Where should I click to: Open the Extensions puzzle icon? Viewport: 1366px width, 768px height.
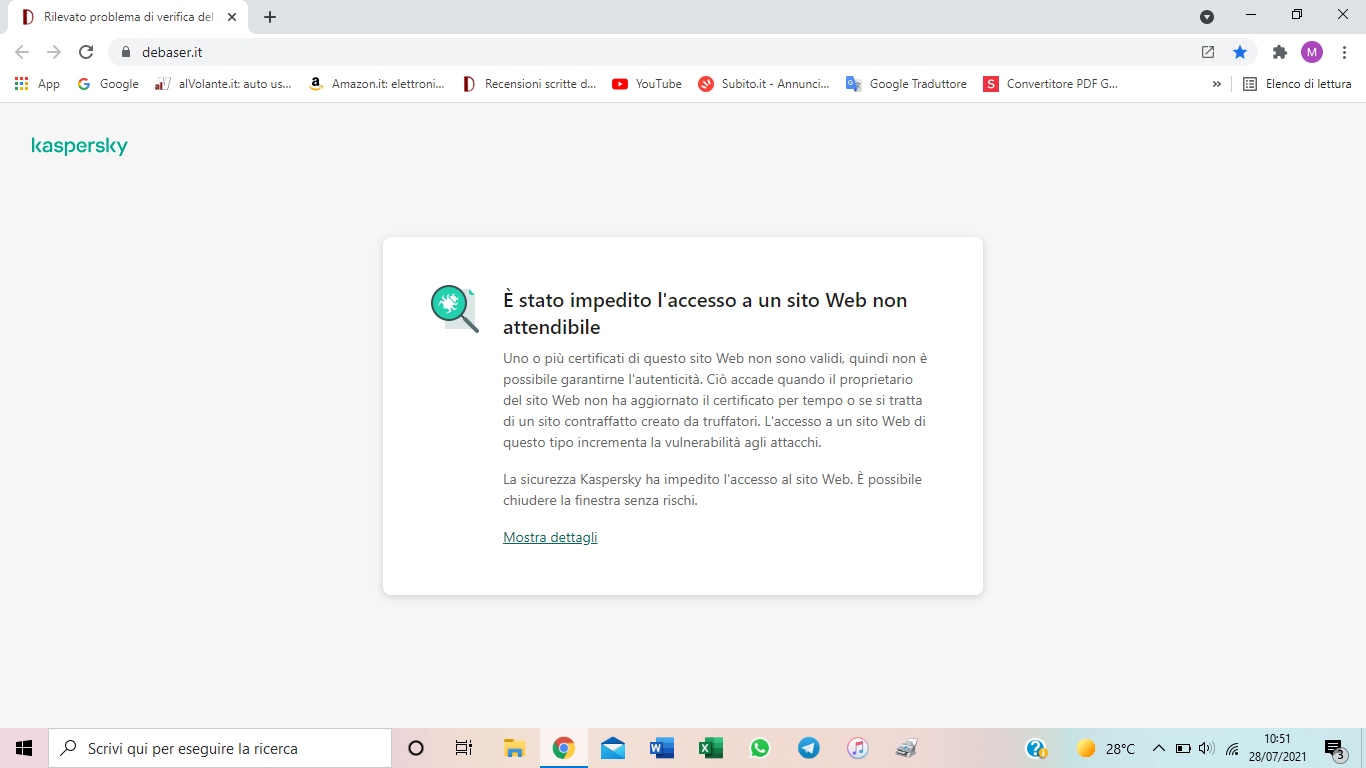[x=1279, y=52]
